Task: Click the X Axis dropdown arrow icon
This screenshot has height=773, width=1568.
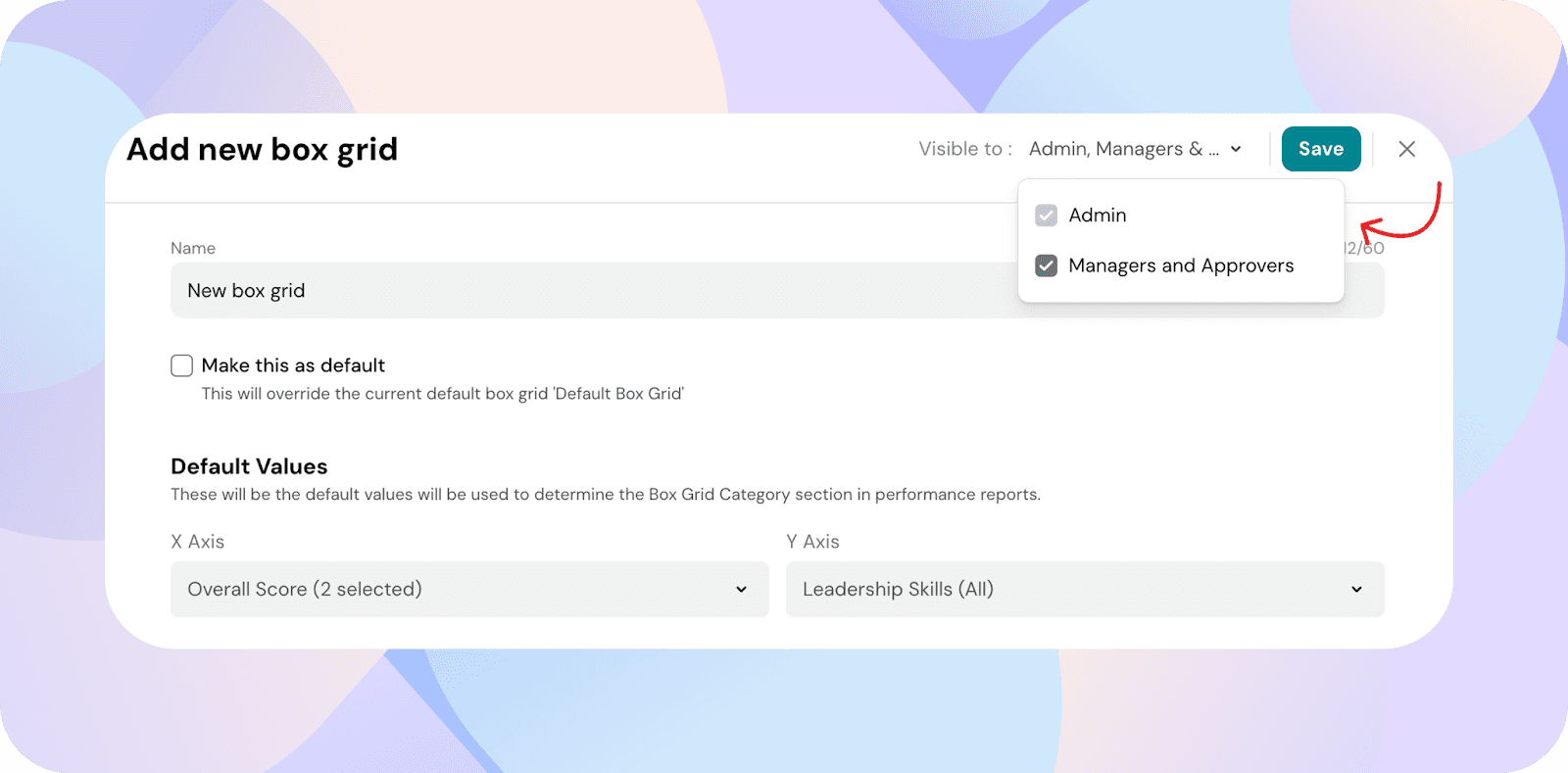Action: point(741,589)
